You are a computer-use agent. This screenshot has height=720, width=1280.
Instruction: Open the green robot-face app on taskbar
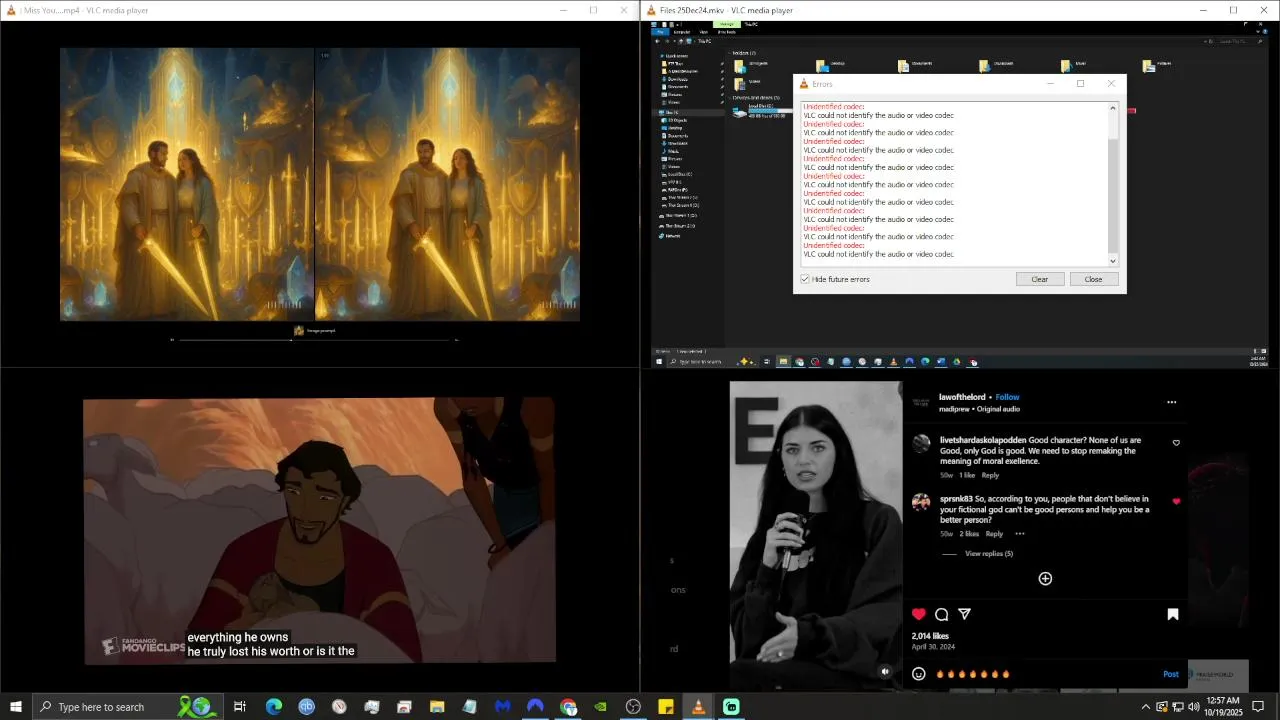tap(731, 707)
